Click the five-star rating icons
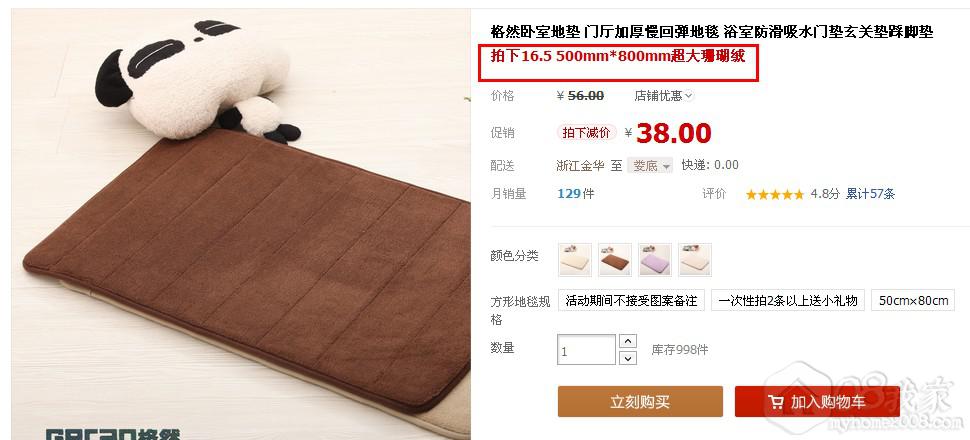Screen dimensions: 970x440 [775, 194]
